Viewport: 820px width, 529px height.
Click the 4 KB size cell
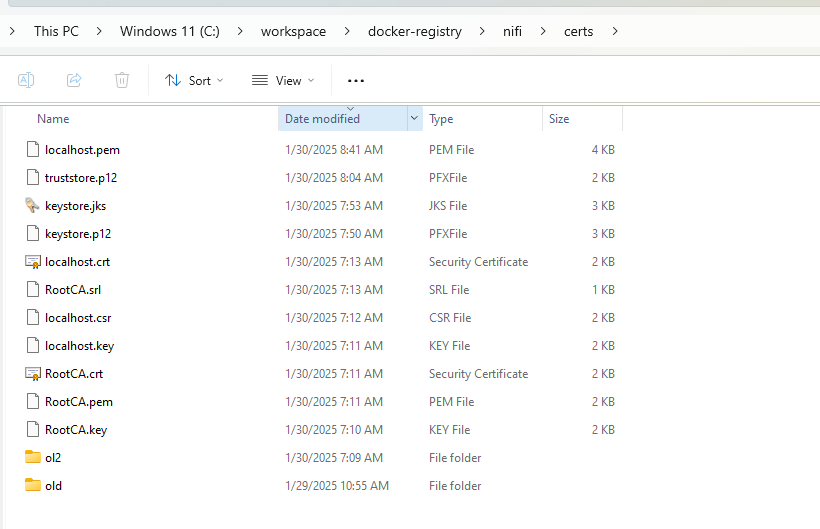(603, 150)
